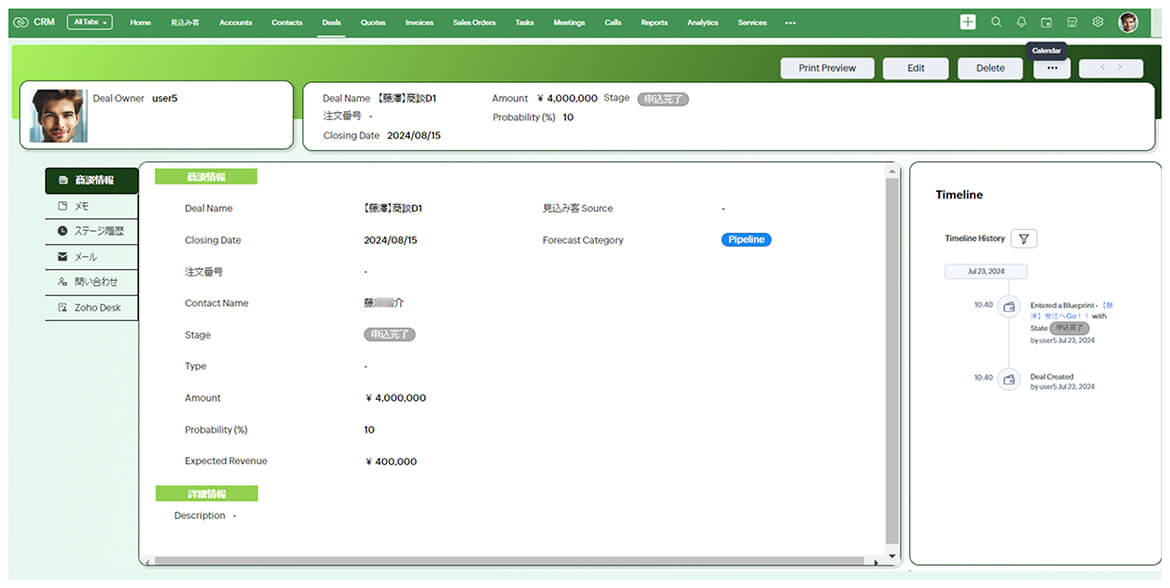
Task: Go to the Home tab
Action: coord(140,22)
